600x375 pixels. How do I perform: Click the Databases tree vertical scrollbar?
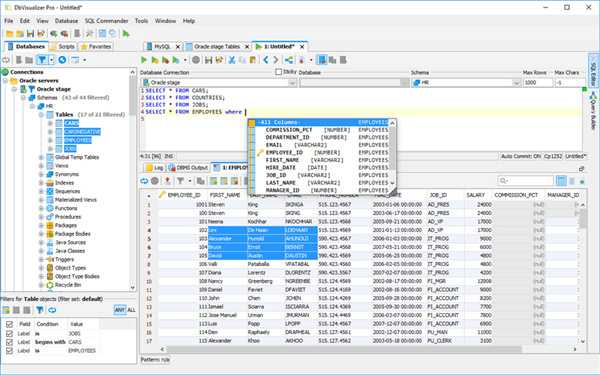[132, 178]
